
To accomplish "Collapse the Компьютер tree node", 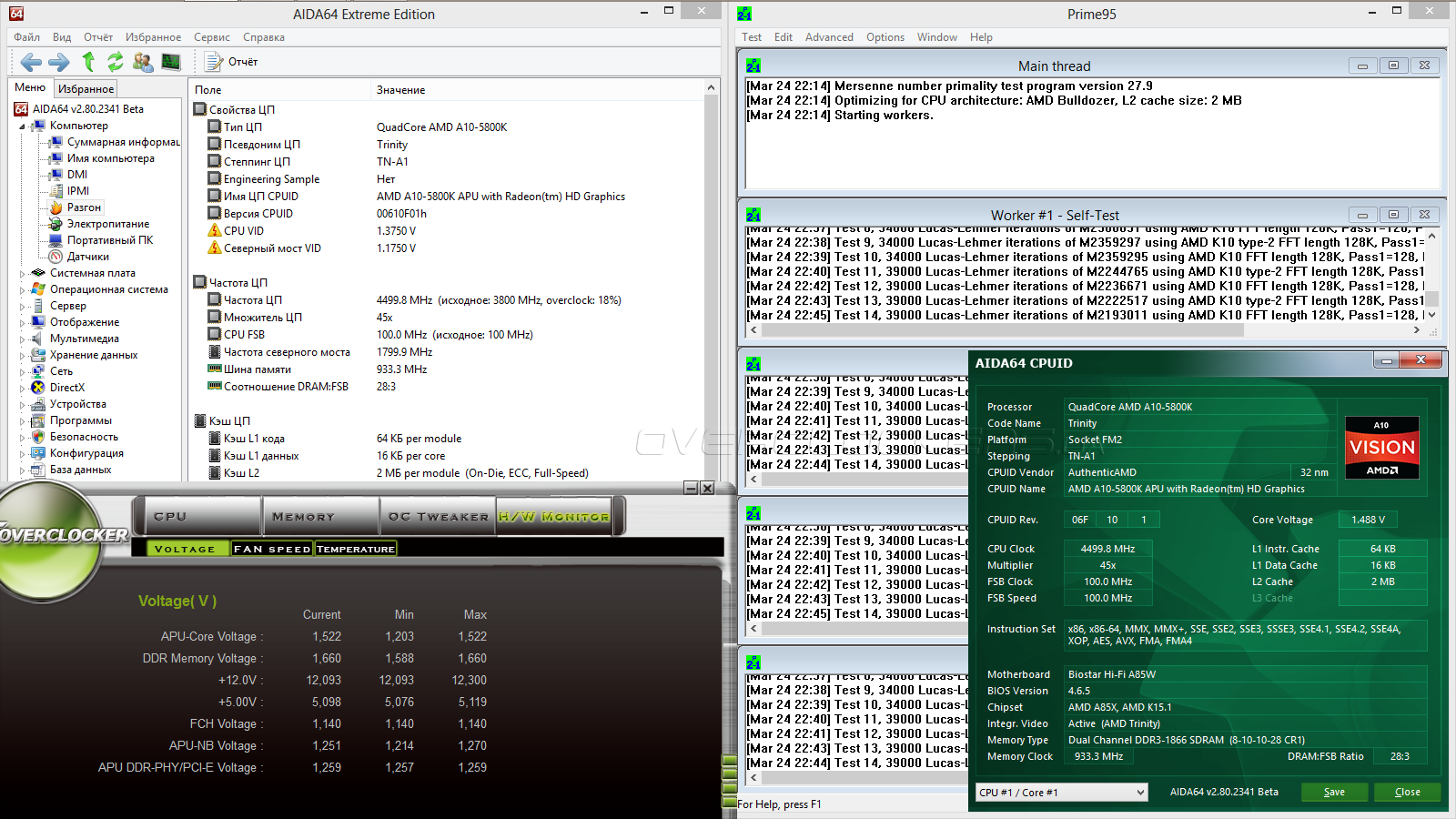I will pyautogui.click(x=23, y=126).
